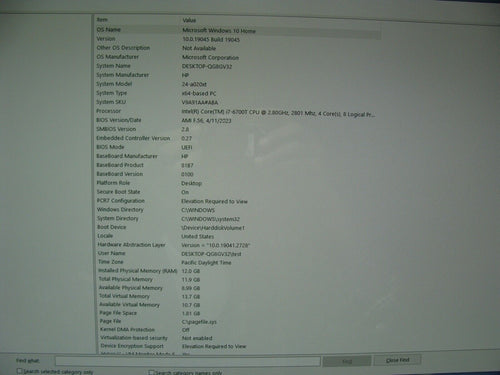
Task: Select the Processor row
Action: click(237, 112)
